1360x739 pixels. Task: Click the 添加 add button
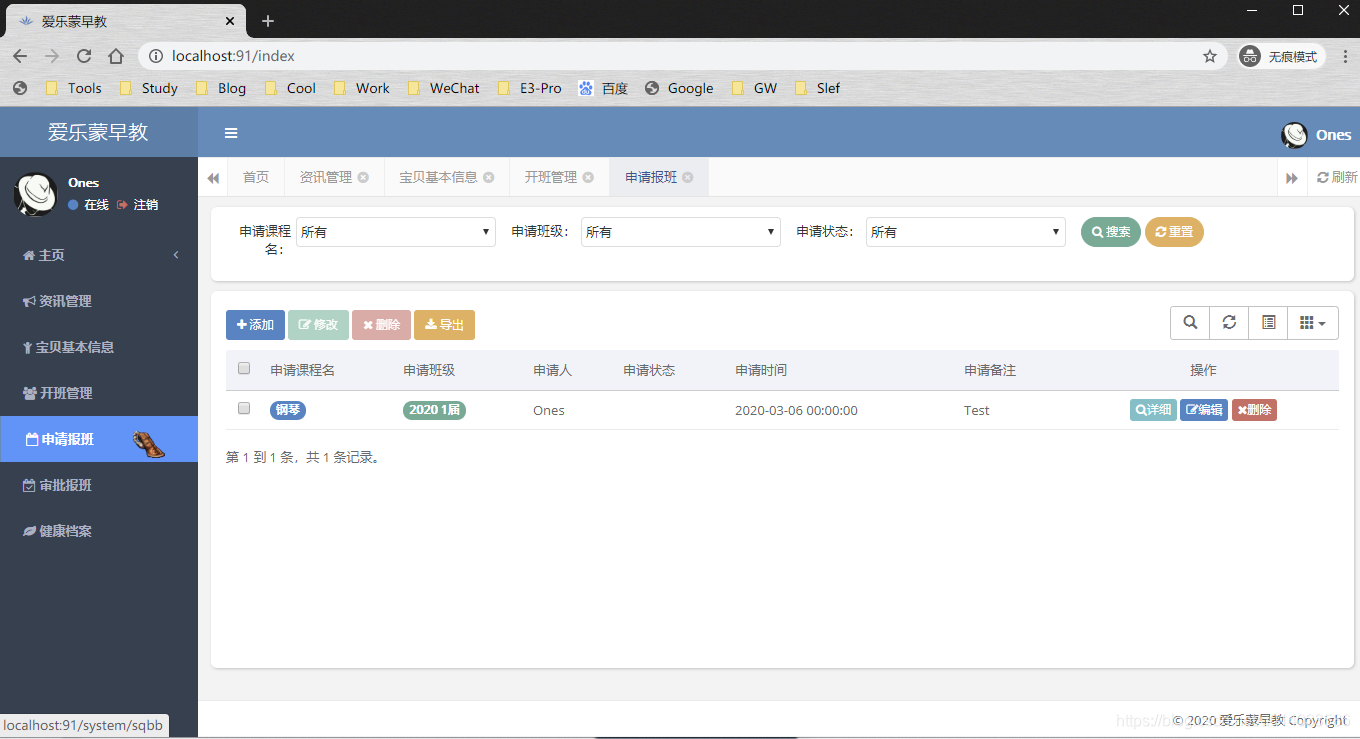tap(255, 325)
